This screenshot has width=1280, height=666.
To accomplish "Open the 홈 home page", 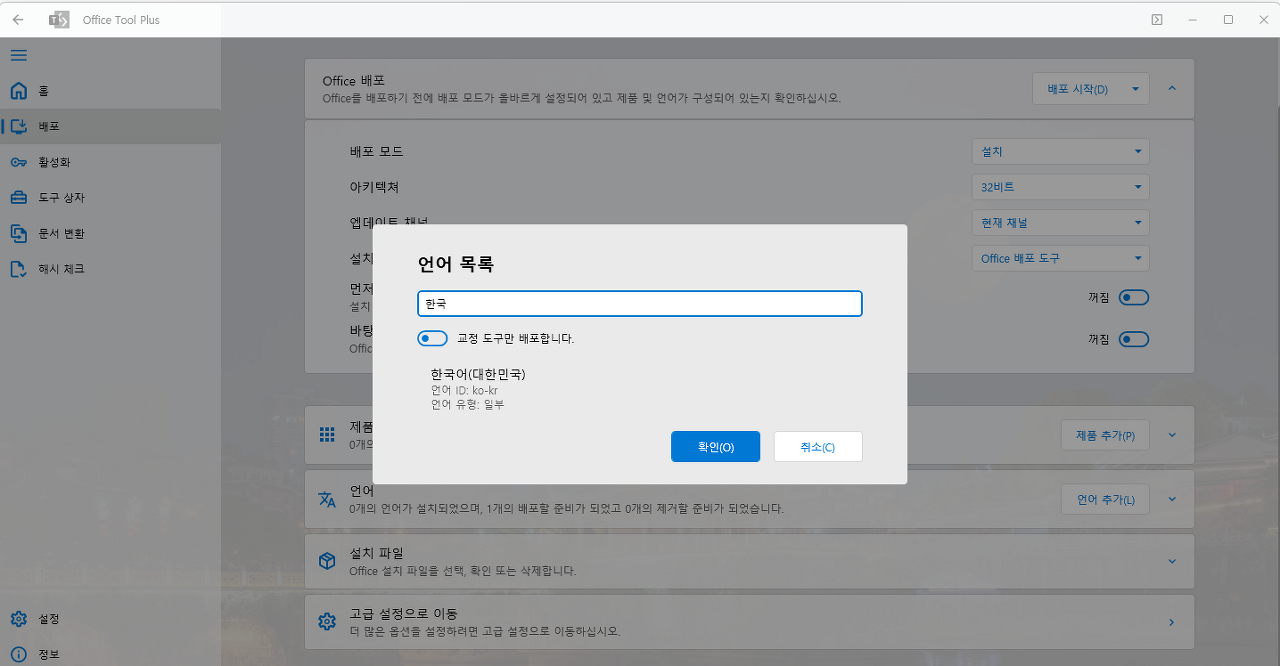I will (x=110, y=91).
